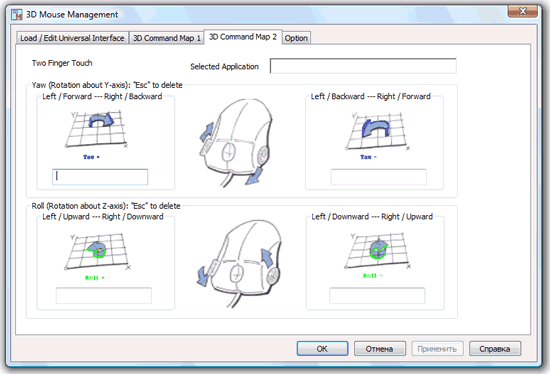The image size is (550, 374).
Task: Click the Yaw + rotation grid image
Action: 96,129
